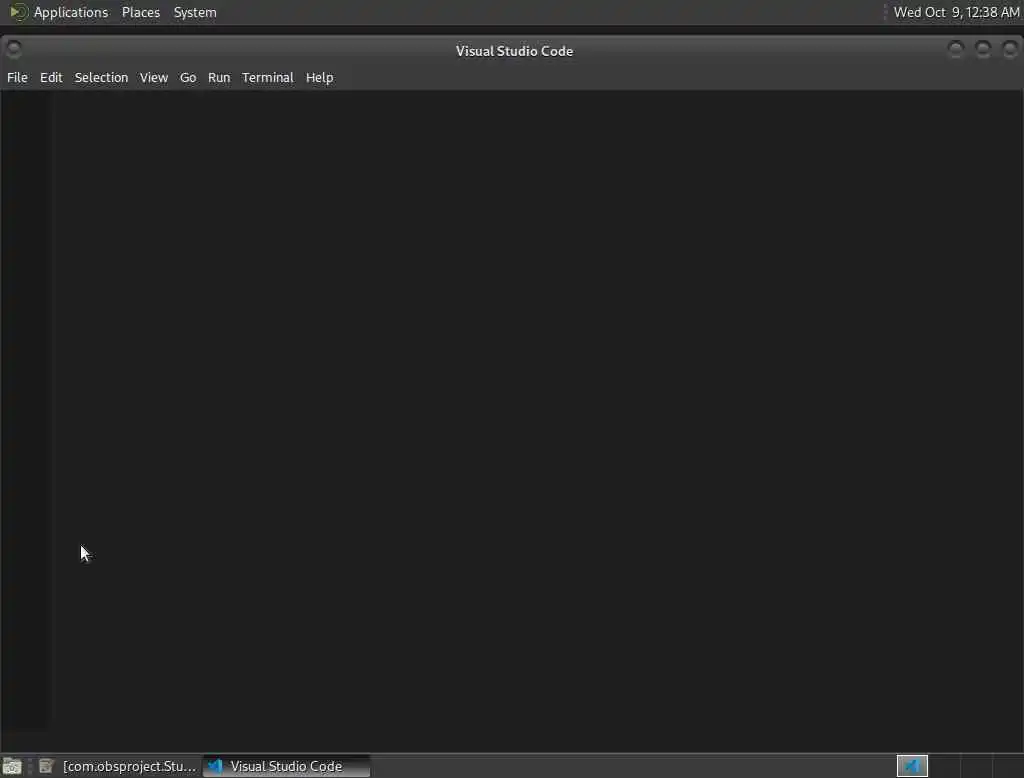Open the Places menu
The width and height of the screenshot is (1024, 778).
(140, 12)
